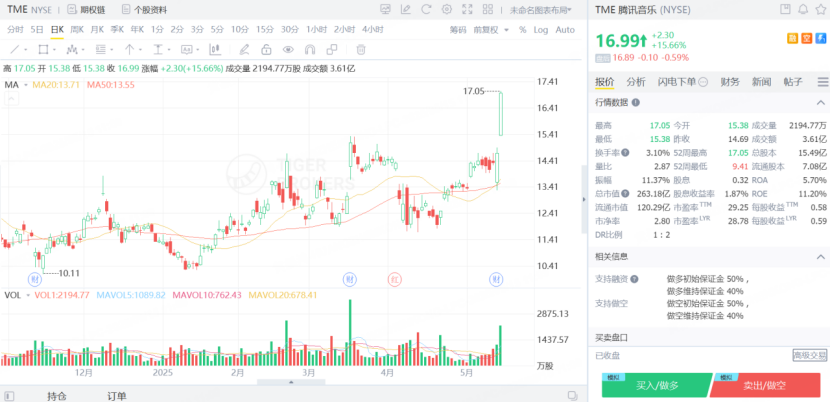
Task: Refresh the chart
Action: click(x=426, y=9)
